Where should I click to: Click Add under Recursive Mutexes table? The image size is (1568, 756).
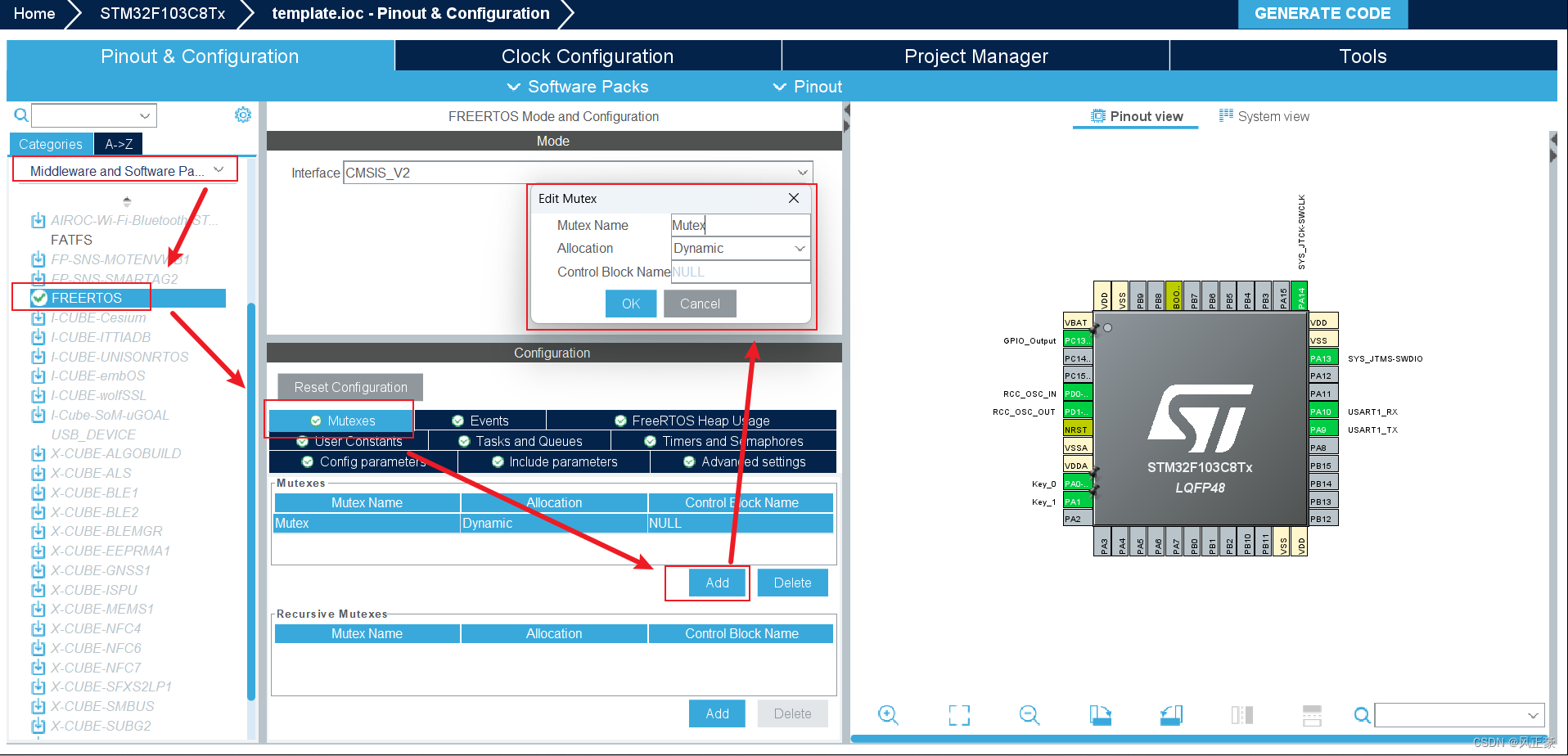pyautogui.click(x=717, y=713)
